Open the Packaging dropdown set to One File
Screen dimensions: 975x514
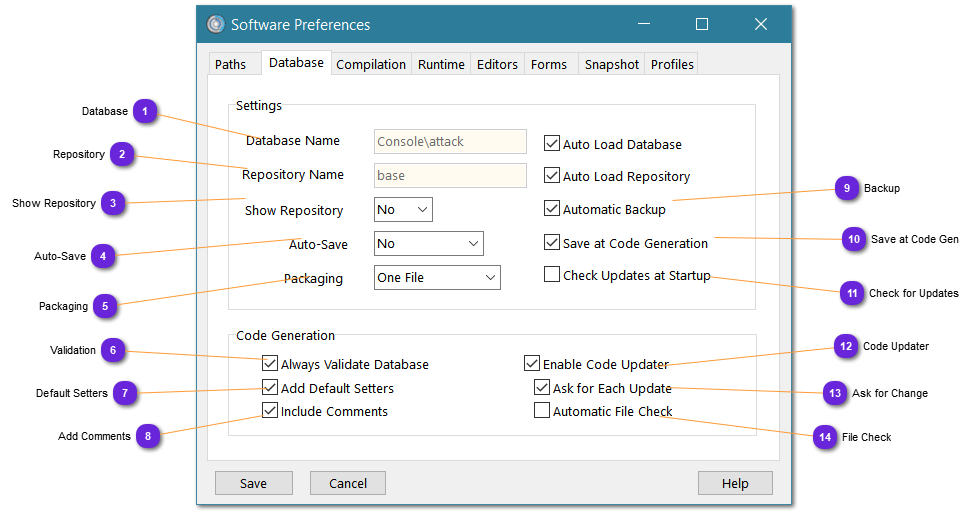point(437,278)
